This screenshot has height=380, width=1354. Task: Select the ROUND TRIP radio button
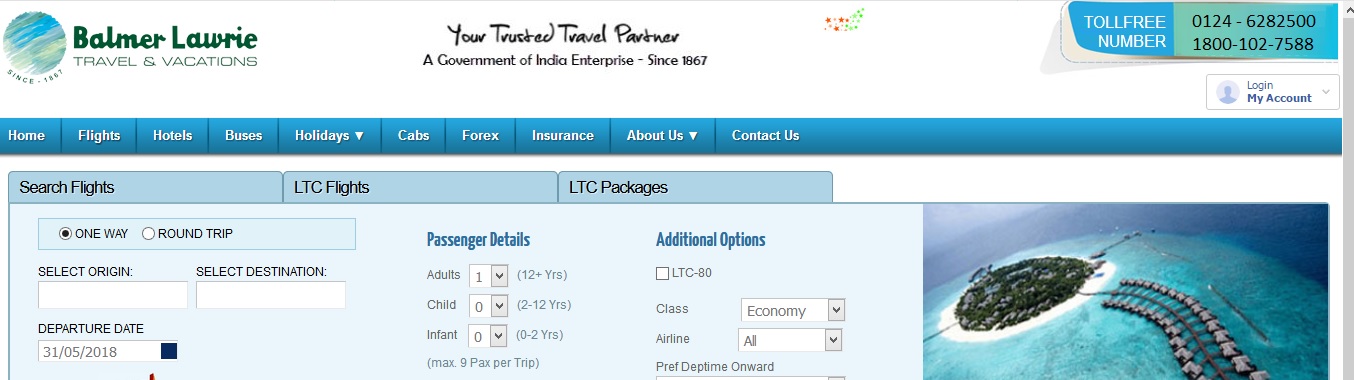pyautogui.click(x=149, y=234)
